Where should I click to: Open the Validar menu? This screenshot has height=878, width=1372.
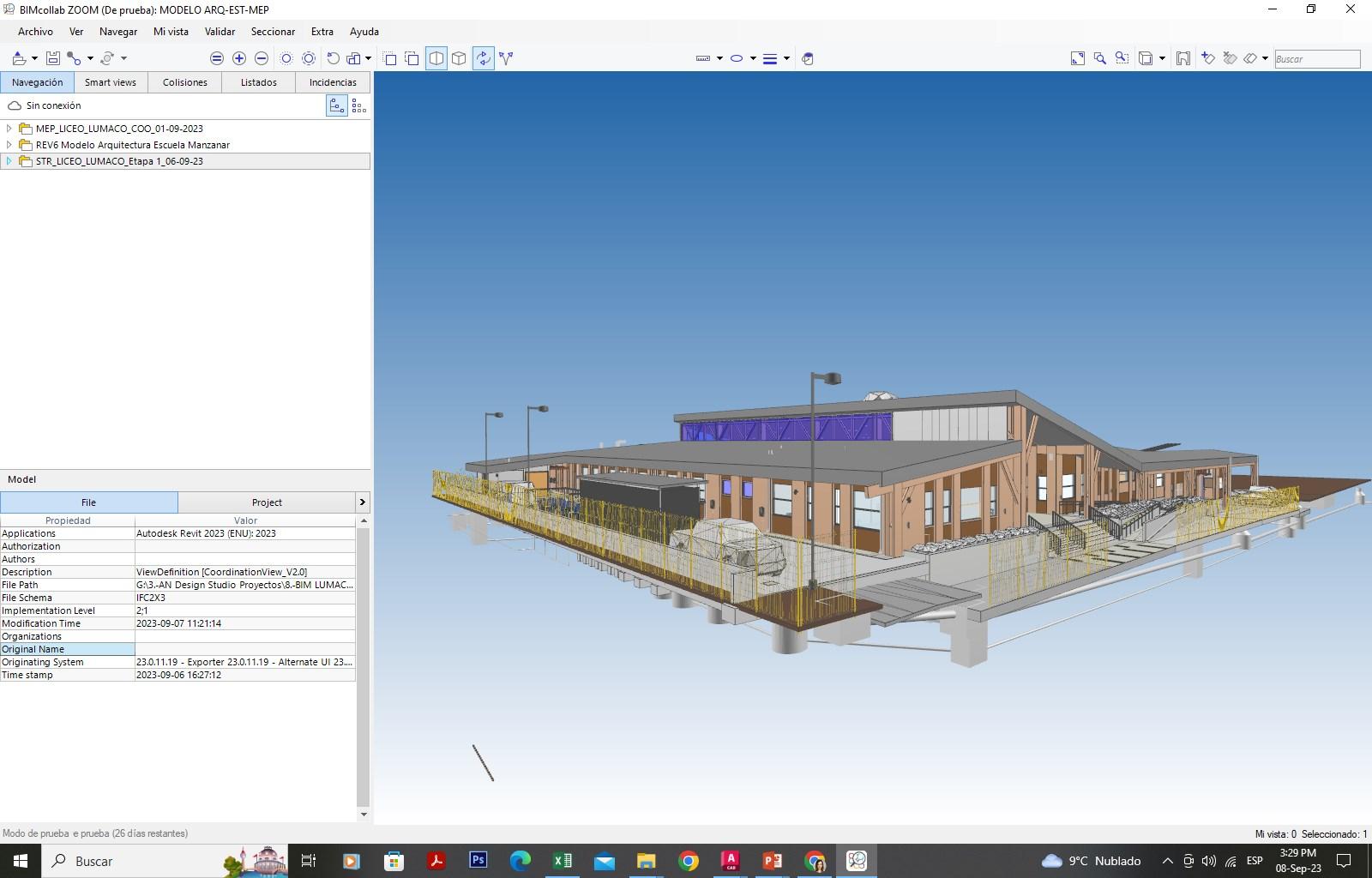pyautogui.click(x=220, y=32)
